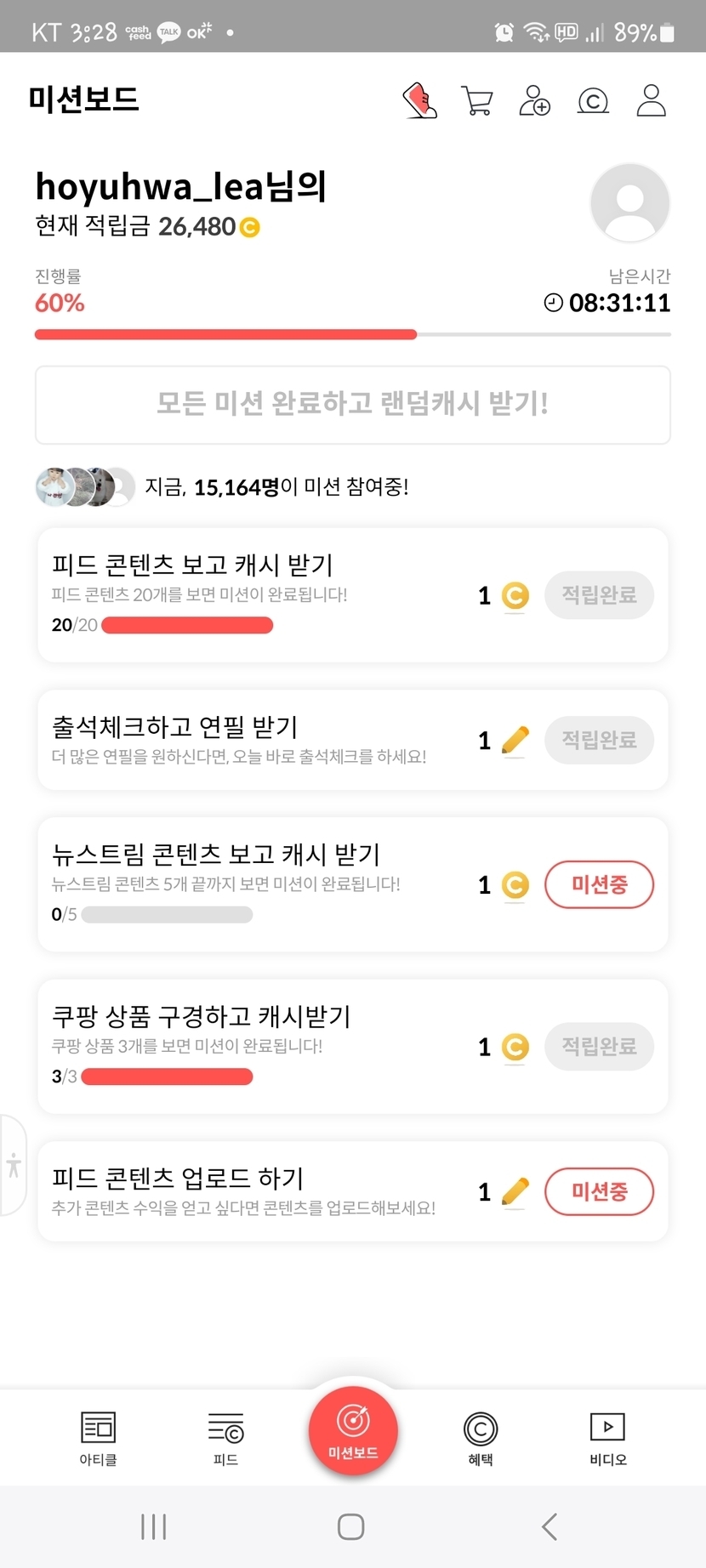Screen dimensions: 706x1568
Task: Tap the gray profile avatar picture
Action: (629, 203)
